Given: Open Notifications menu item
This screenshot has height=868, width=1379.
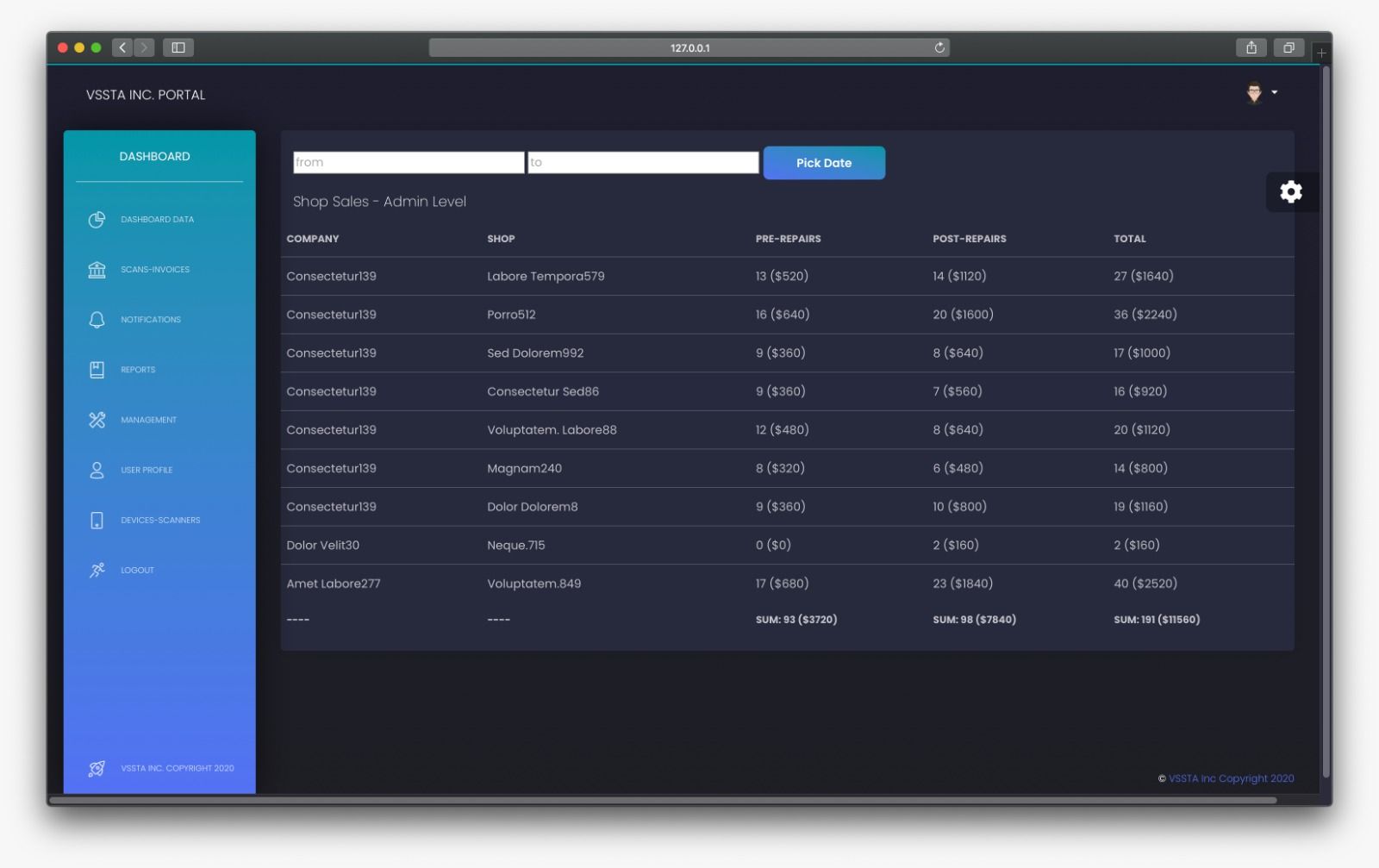Looking at the screenshot, I should coord(151,320).
